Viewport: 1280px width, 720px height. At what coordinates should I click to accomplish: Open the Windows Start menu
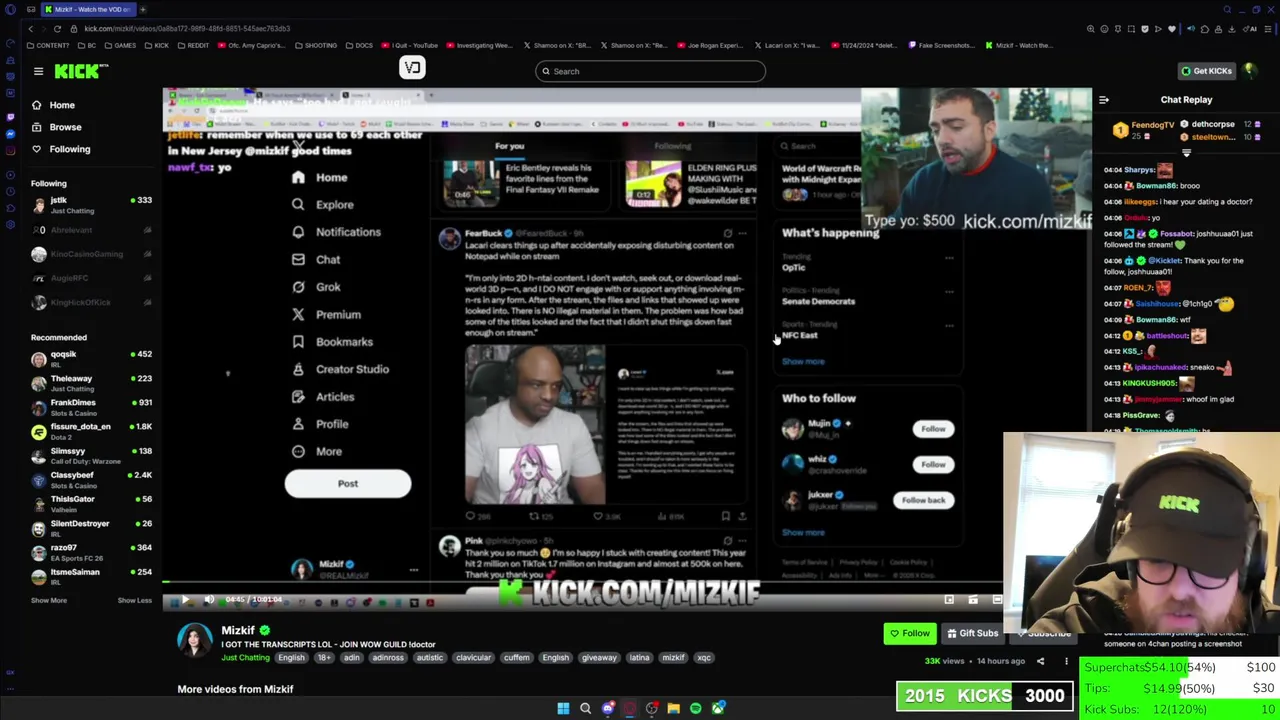pyautogui.click(x=563, y=708)
